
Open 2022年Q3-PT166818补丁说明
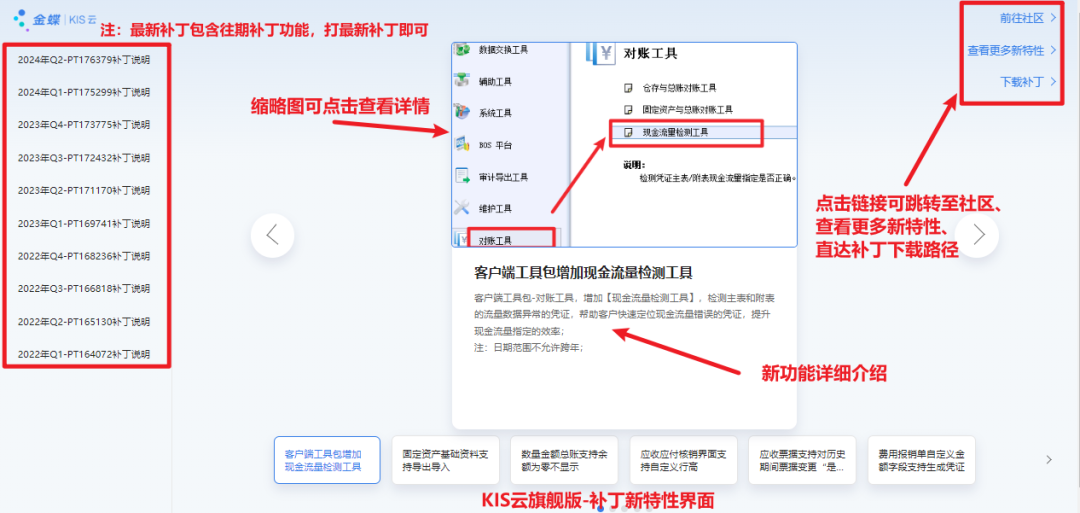(84, 289)
